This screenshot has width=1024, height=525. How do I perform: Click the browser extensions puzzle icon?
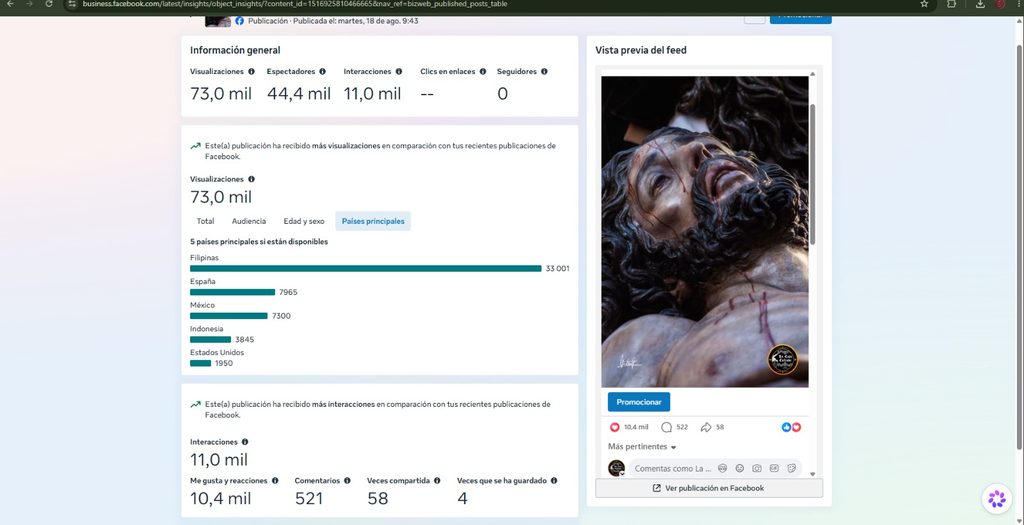[952, 4]
